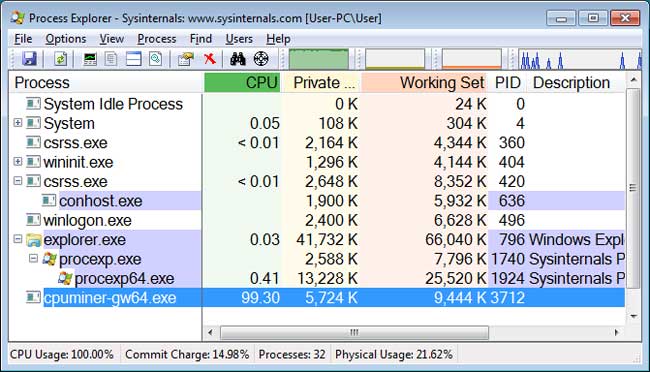The image size is (650, 372).
Task: Open the Process menu
Action: click(x=157, y=39)
